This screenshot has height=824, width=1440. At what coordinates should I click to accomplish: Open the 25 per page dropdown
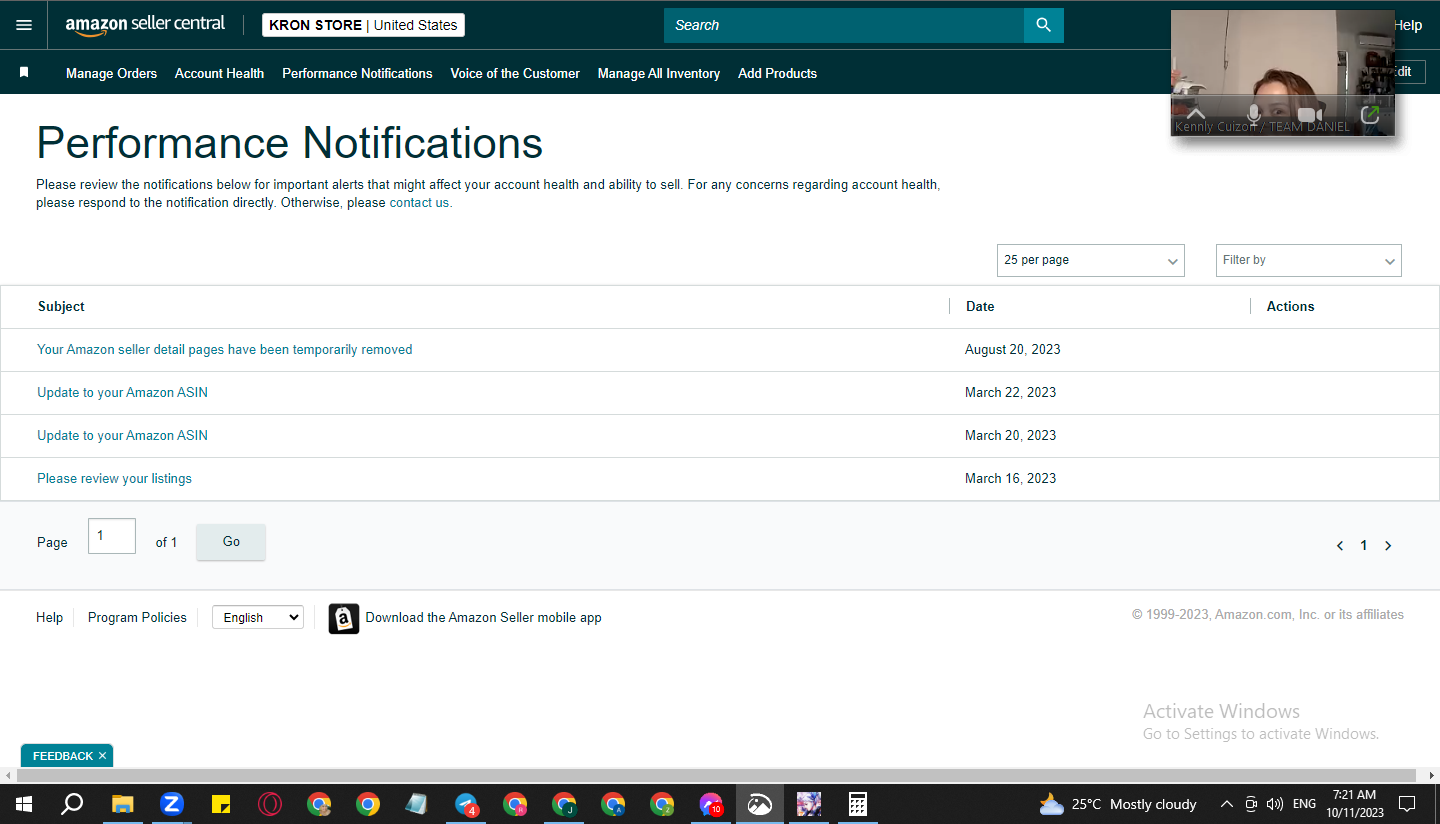pyautogui.click(x=1091, y=260)
